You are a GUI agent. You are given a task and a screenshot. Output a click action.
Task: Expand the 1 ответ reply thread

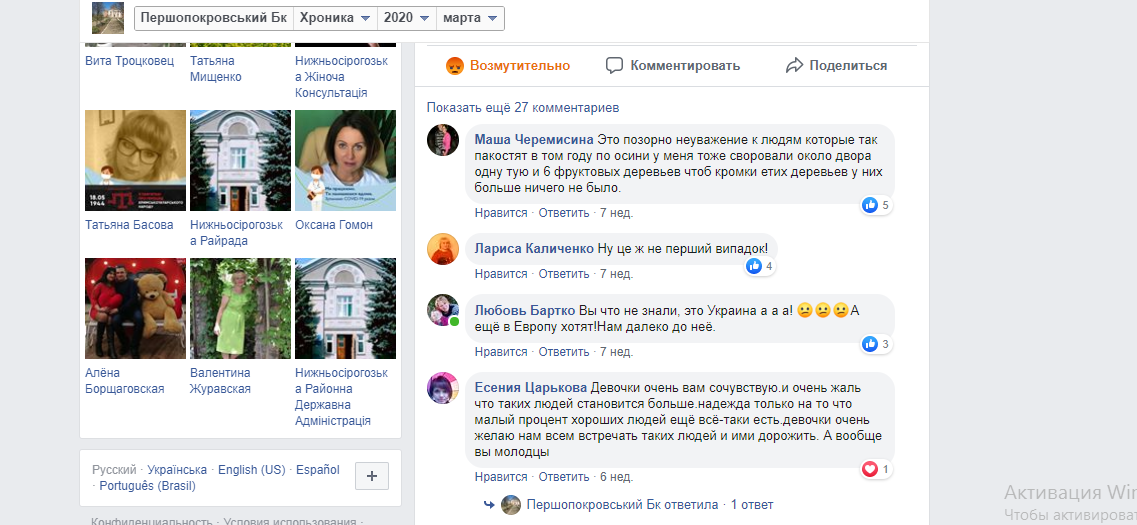pyautogui.click(x=752, y=505)
